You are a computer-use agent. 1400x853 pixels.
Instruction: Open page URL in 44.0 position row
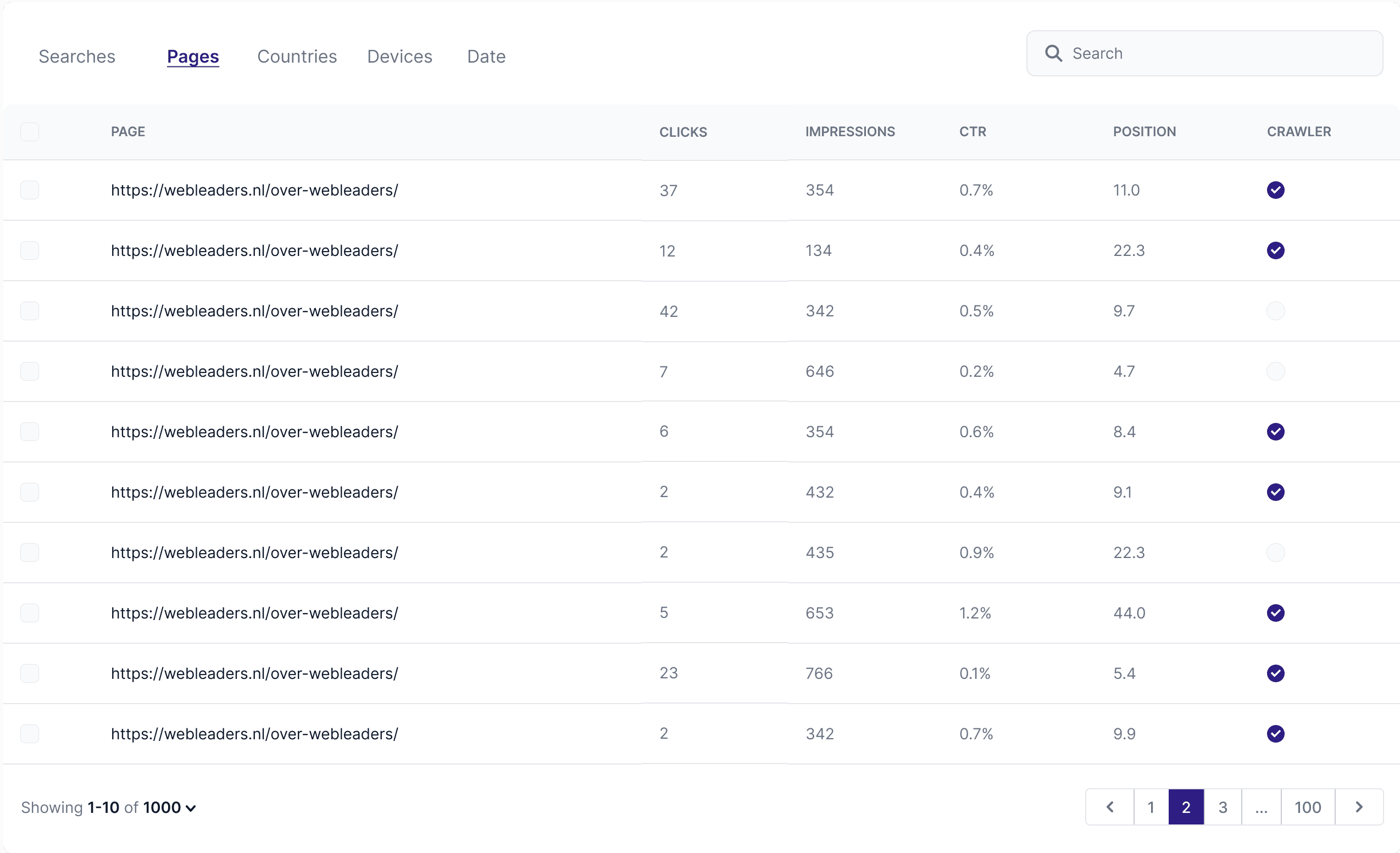(254, 614)
